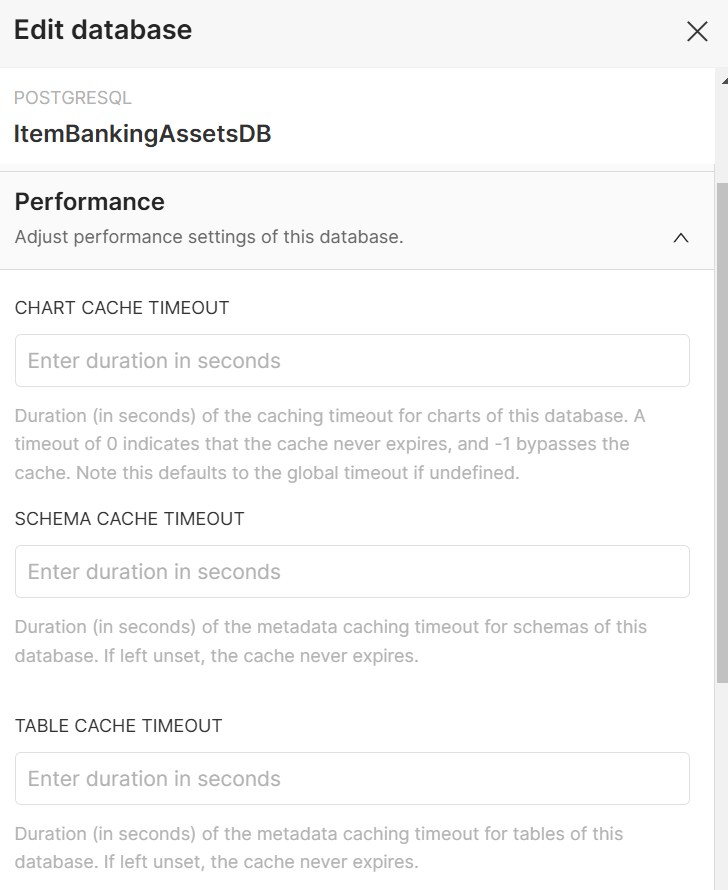
Task: Click the chart caching timeout description text
Action: (330, 444)
